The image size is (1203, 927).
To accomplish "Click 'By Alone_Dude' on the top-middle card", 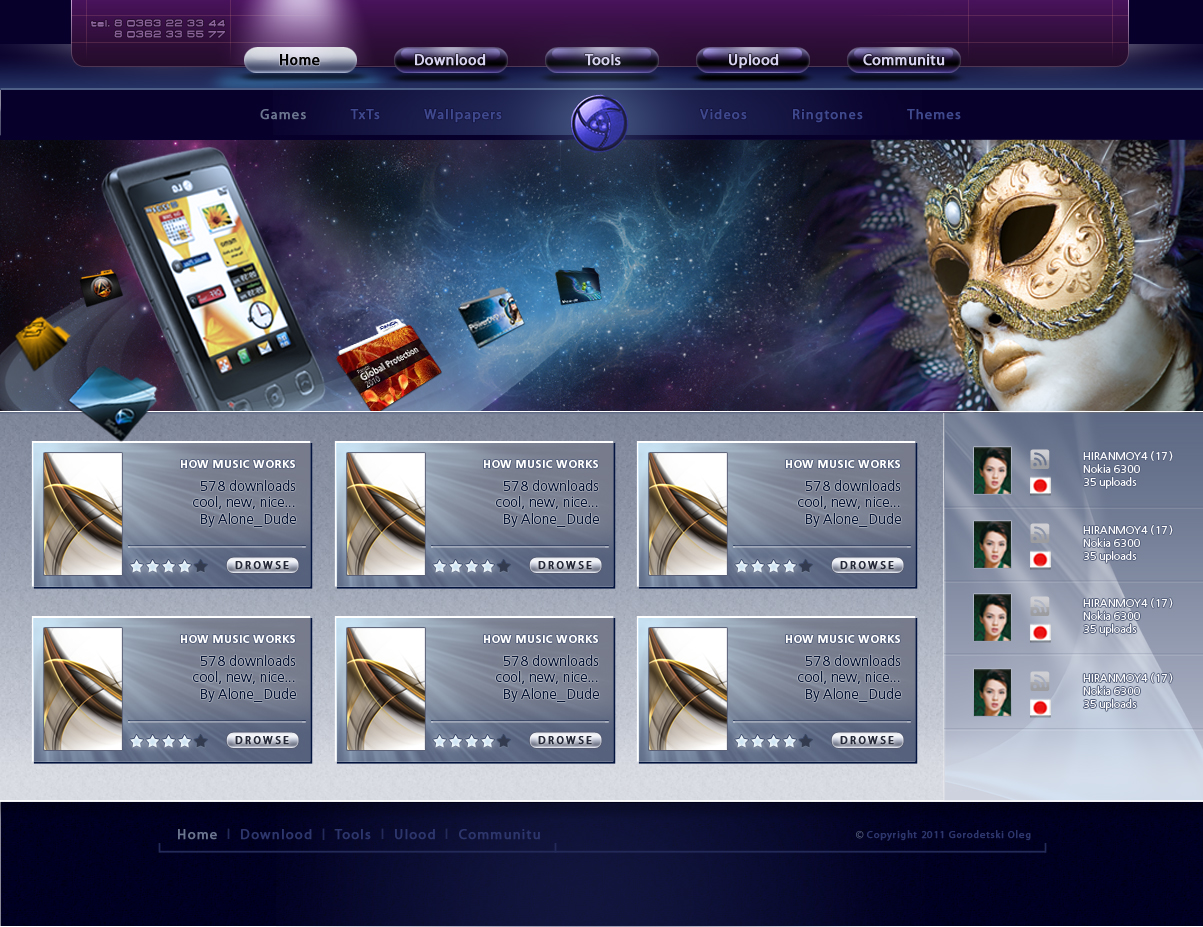I will point(551,519).
